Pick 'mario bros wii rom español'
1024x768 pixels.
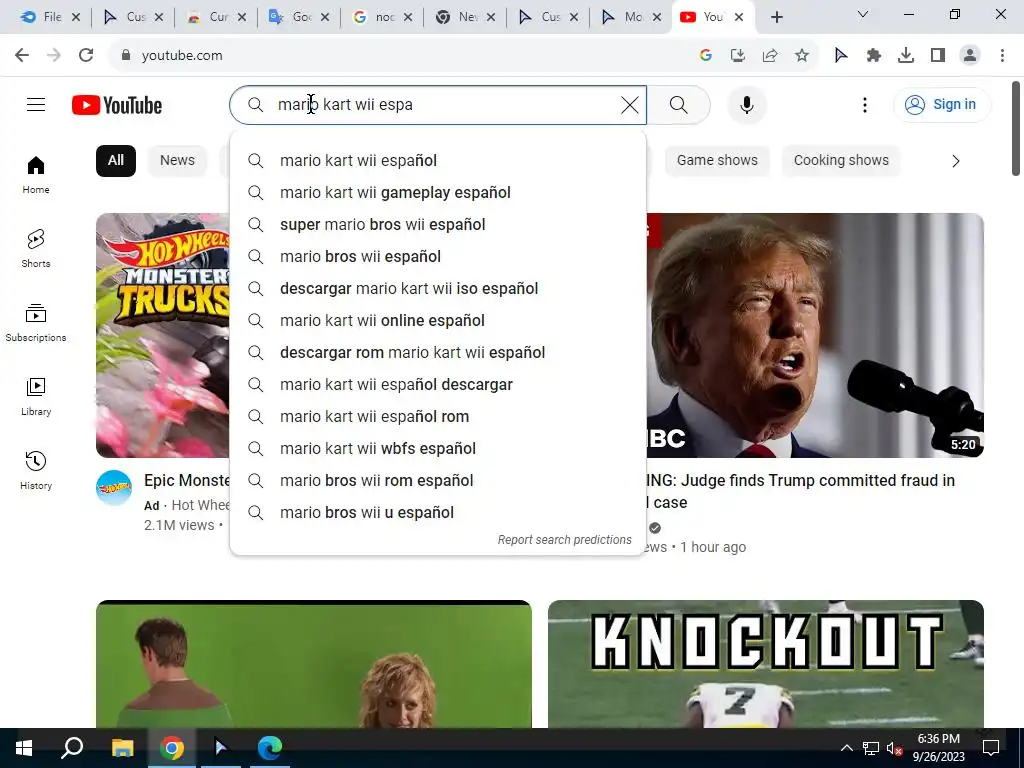438,481
